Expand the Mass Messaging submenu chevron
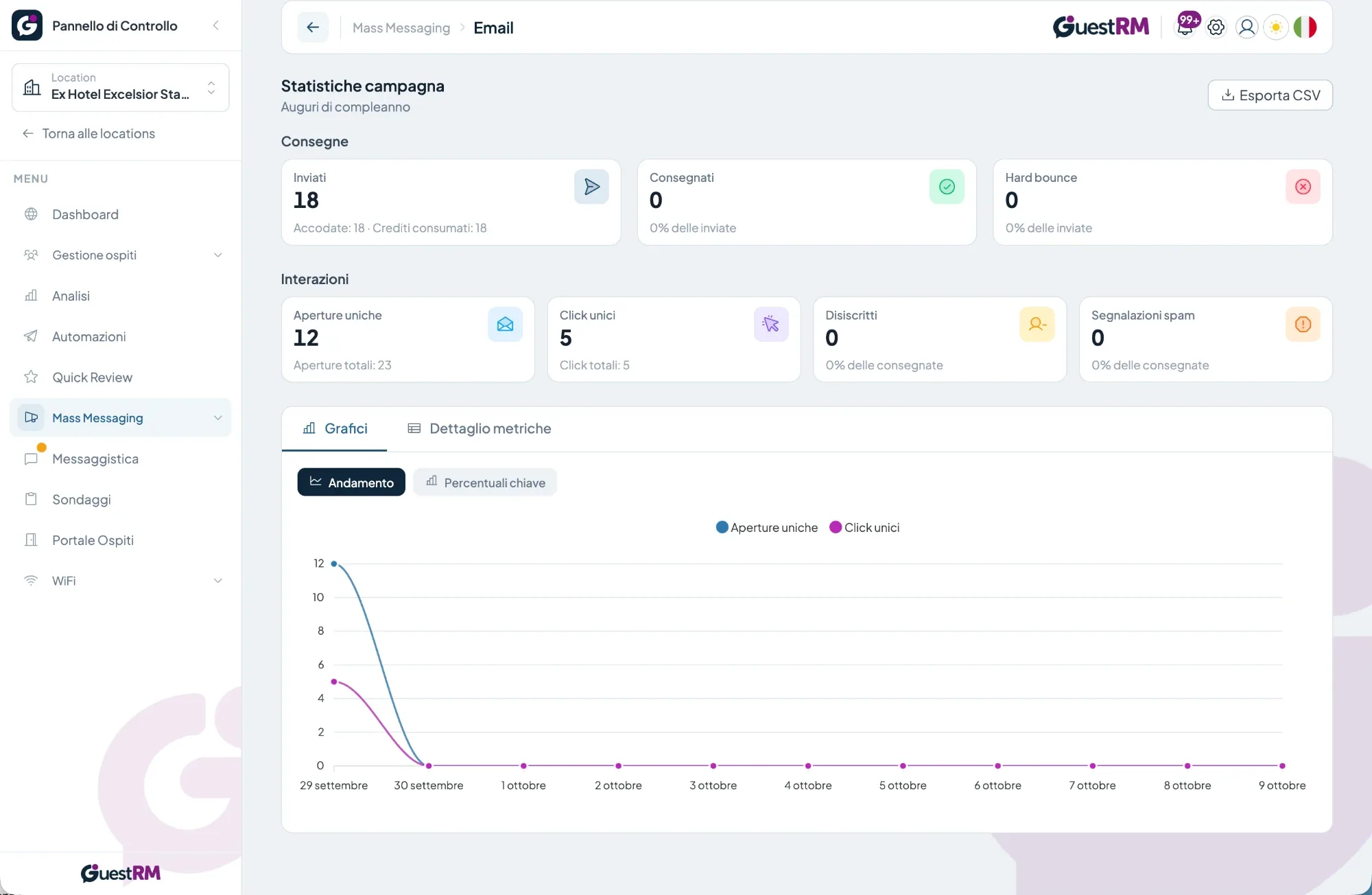This screenshot has height=895, width=1372. [x=217, y=418]
